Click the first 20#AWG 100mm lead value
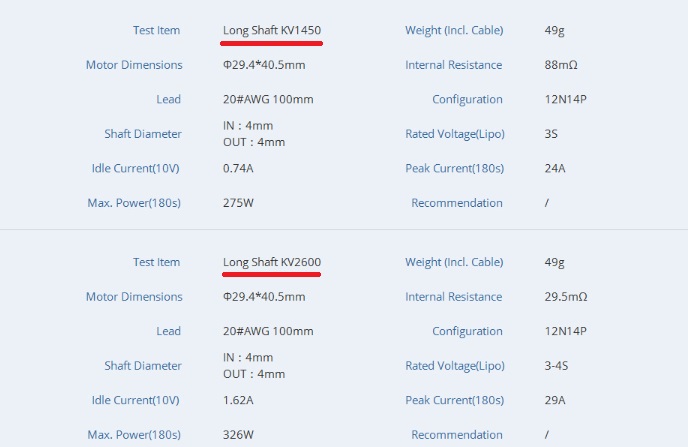This screenshot has height=447, width=688. 268,99
